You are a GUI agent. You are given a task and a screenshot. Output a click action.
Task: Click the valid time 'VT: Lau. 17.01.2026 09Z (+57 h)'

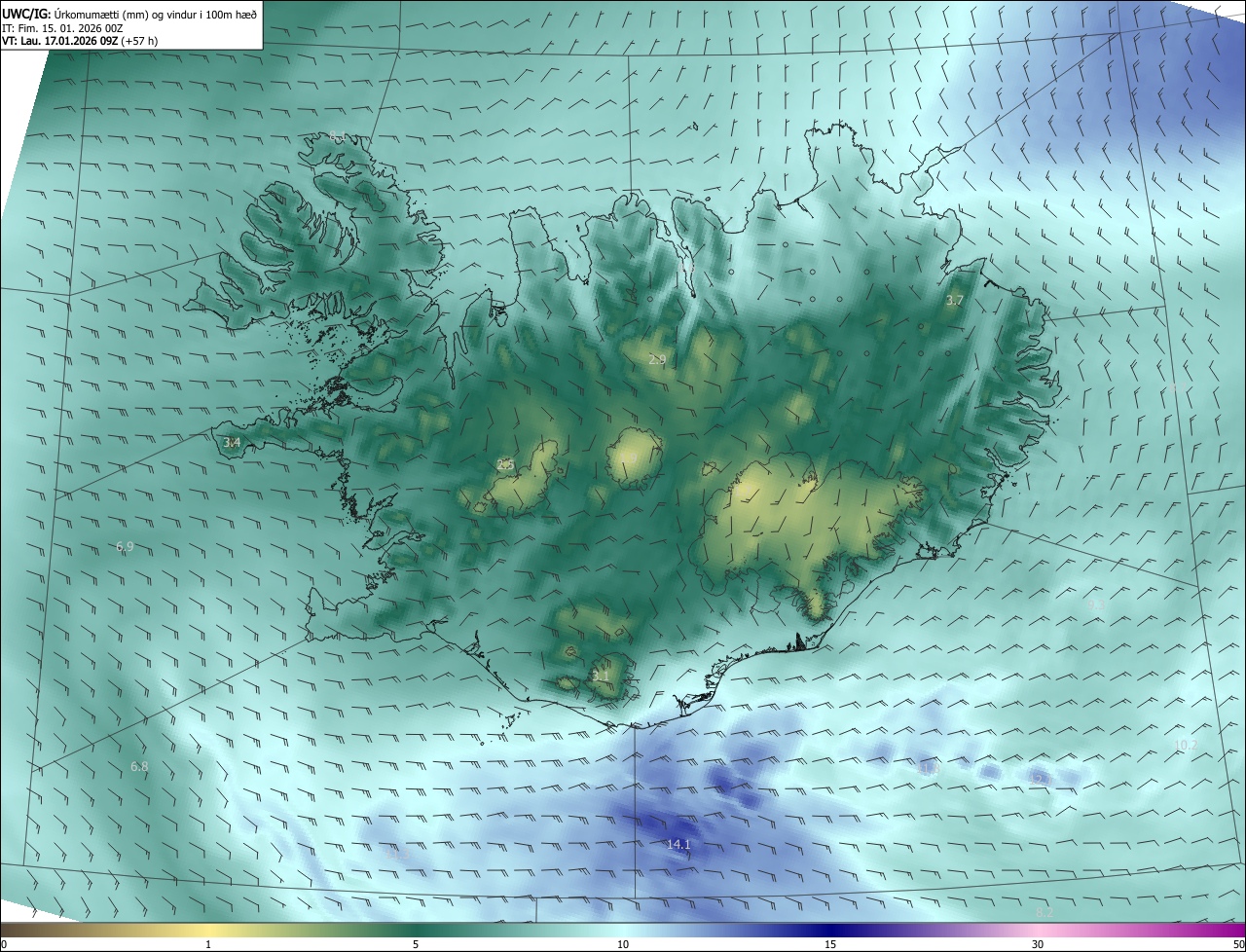(x=80, y=40)
